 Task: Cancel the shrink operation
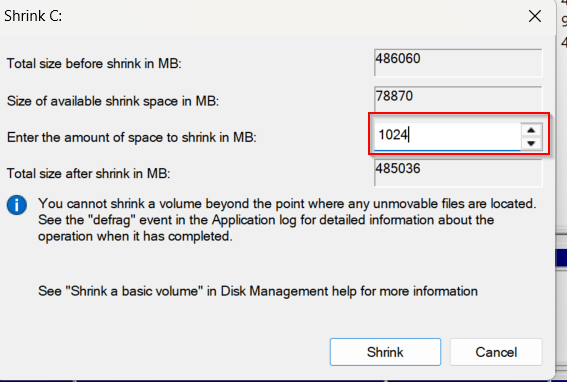pyautogui.click(x=496, y=352)
